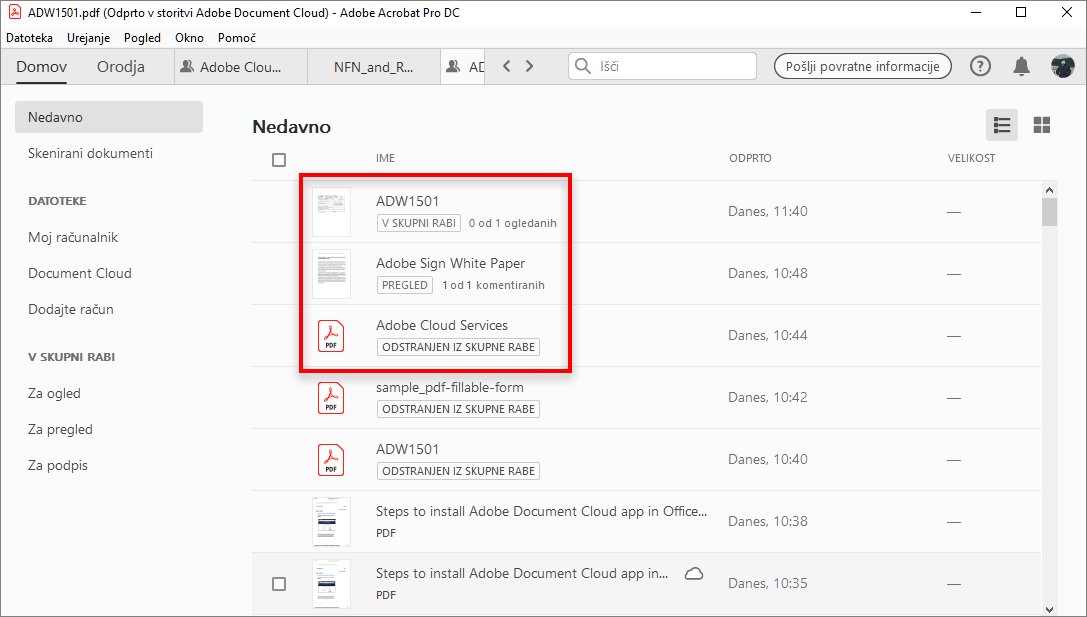Open the Pomoč menu
The height and width of the screenshot is (617, 1087).
236,37
